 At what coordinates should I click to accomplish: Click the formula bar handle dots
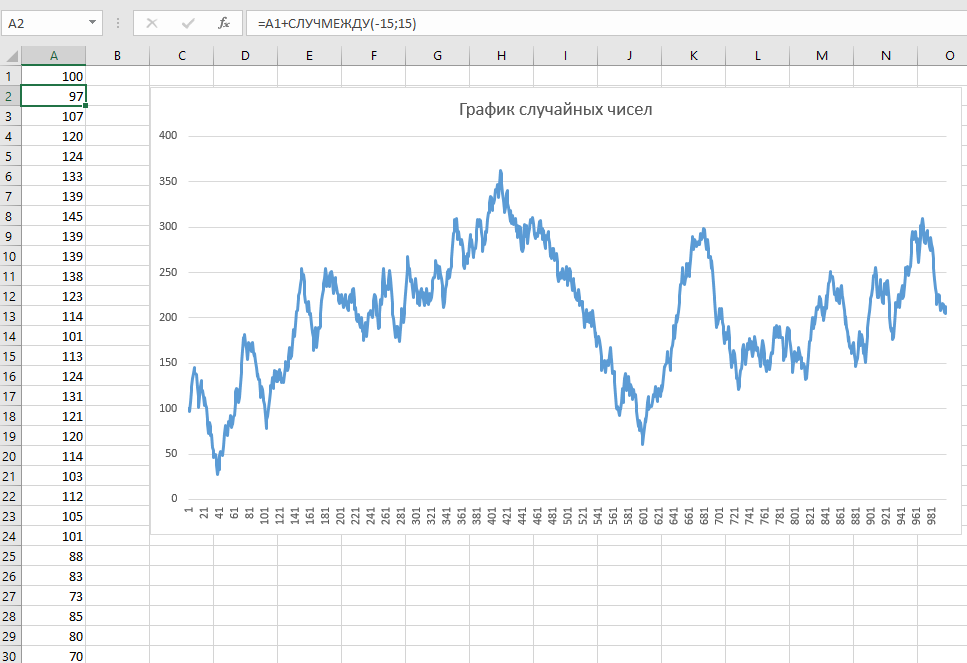coord(118,23)
